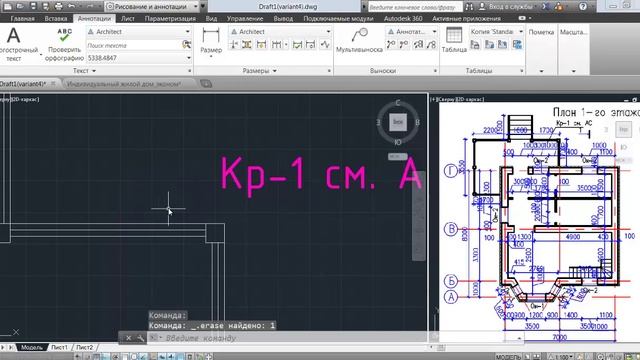
Task: Click the collect multileaders icon
Action: tap(431, 44)
